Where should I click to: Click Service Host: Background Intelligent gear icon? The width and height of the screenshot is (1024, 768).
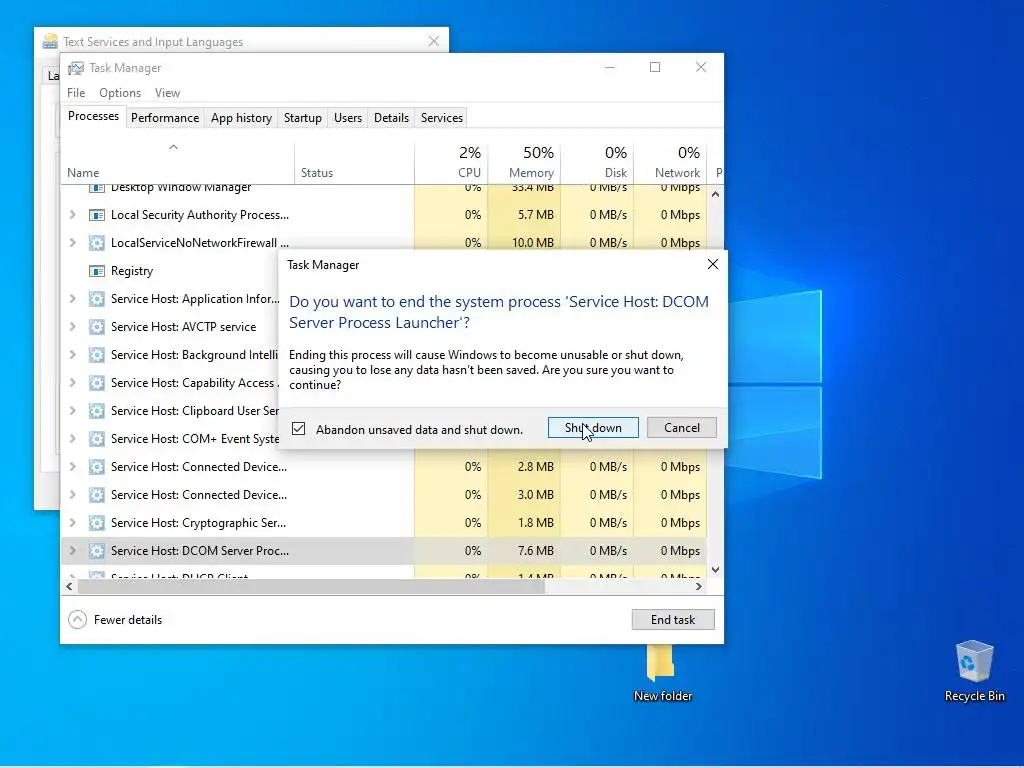click(x=97, y=355)
